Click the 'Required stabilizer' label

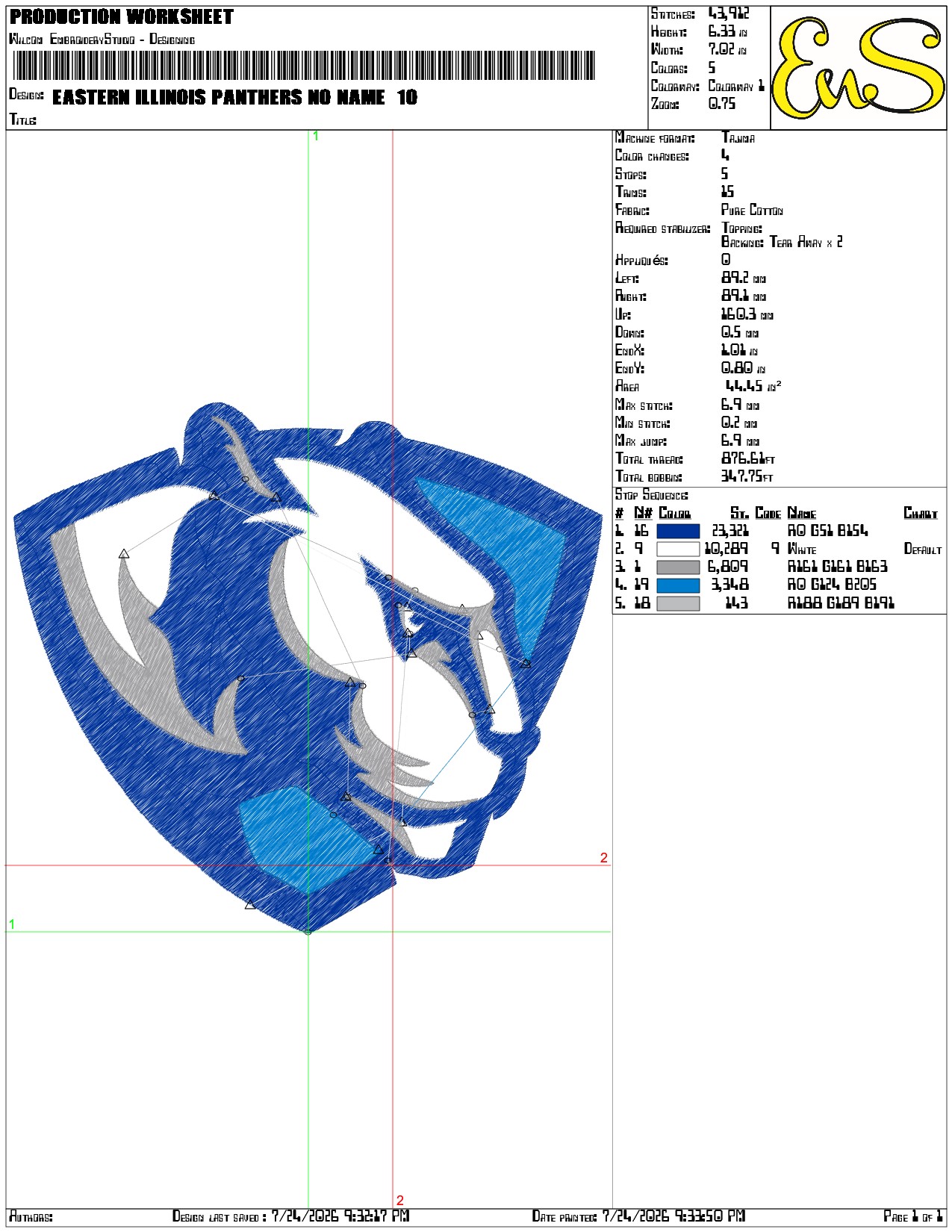pos(663,228)
